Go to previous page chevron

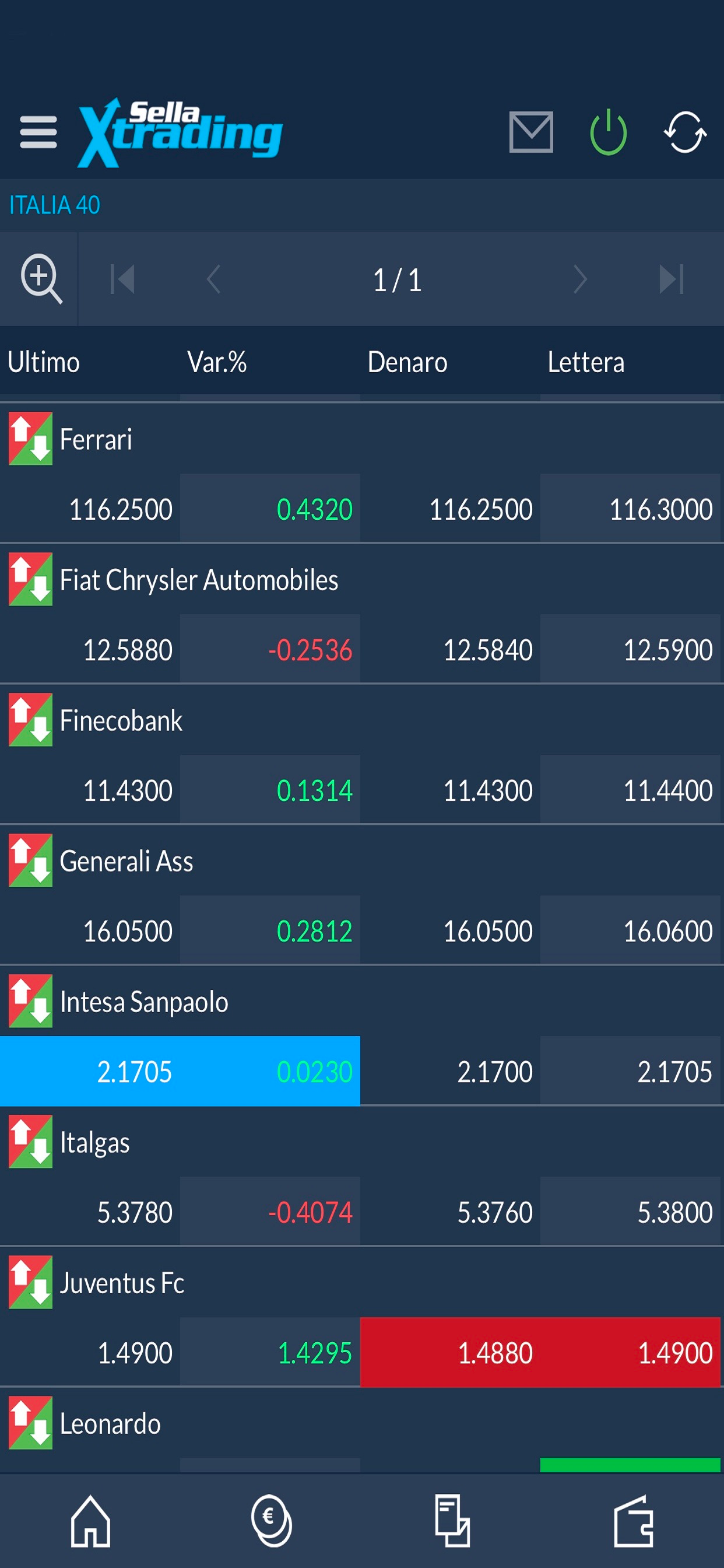tap(213, 279)
